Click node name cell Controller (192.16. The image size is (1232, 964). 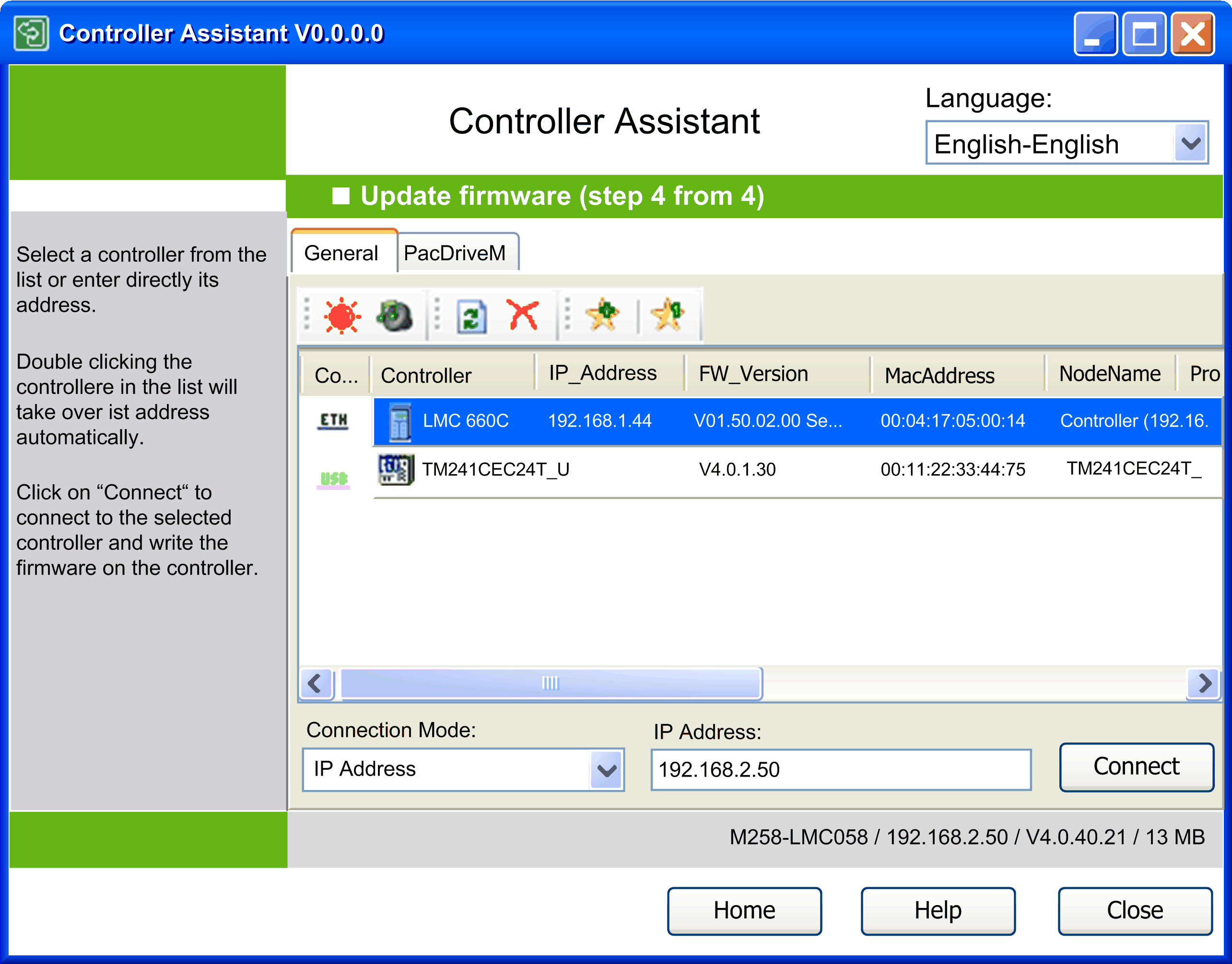1134,420
